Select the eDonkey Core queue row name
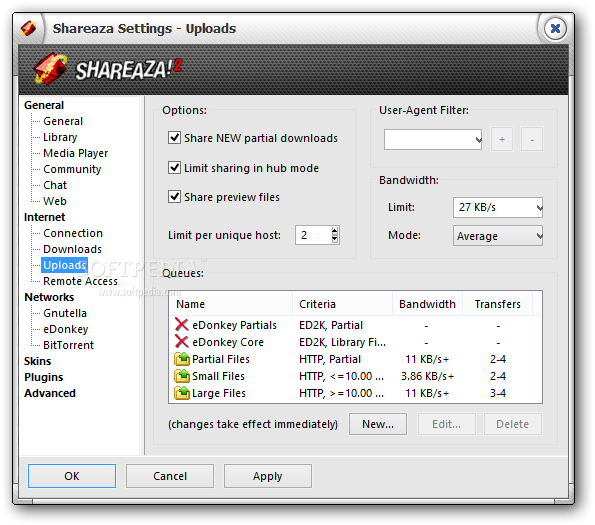 tap(228, 342)
